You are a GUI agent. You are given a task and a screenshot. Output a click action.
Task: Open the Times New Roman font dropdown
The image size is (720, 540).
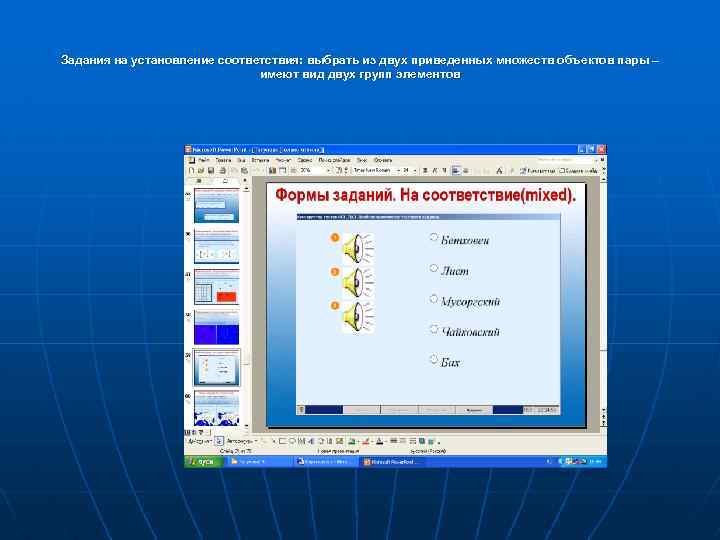(x=398, y=170)
